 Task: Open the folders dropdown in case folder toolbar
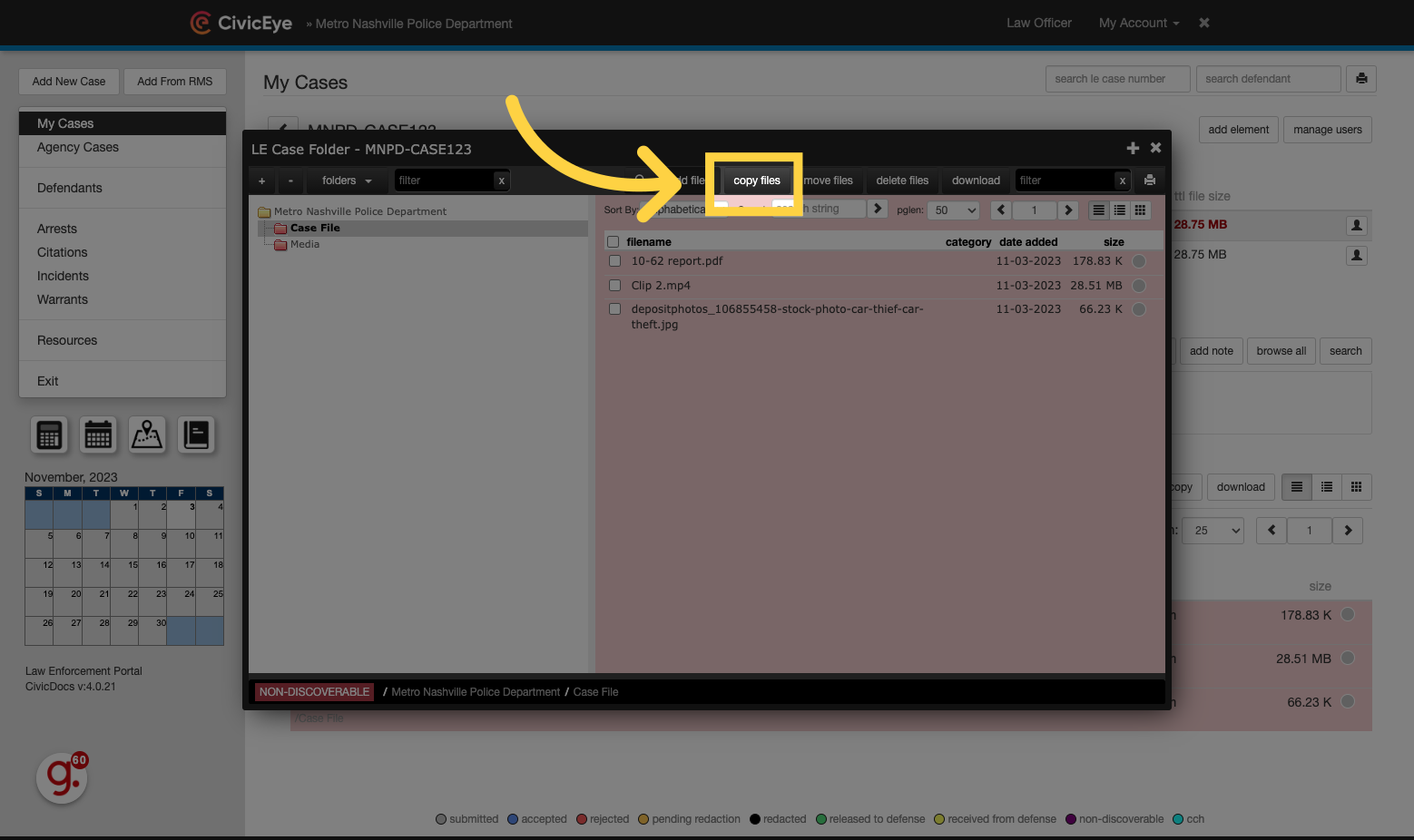point(347,181)
